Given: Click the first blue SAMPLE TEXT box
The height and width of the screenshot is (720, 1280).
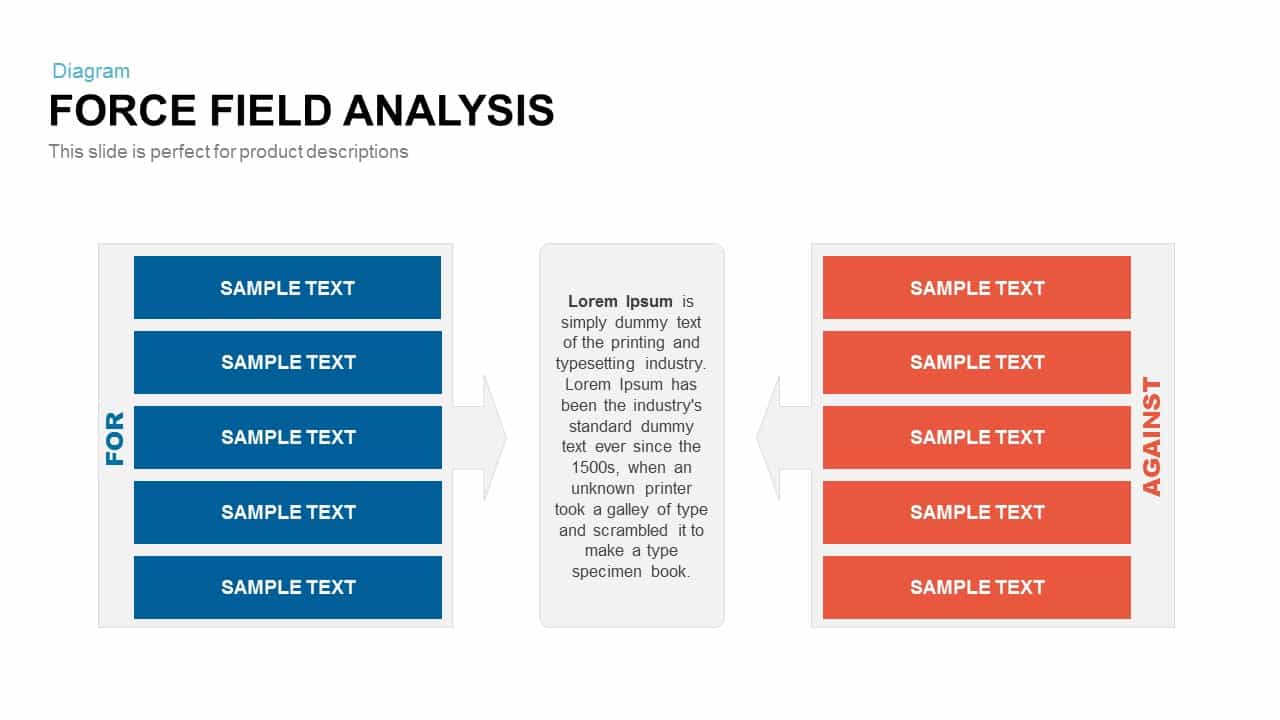Looking at the screenshot, I should coord(287,287).
